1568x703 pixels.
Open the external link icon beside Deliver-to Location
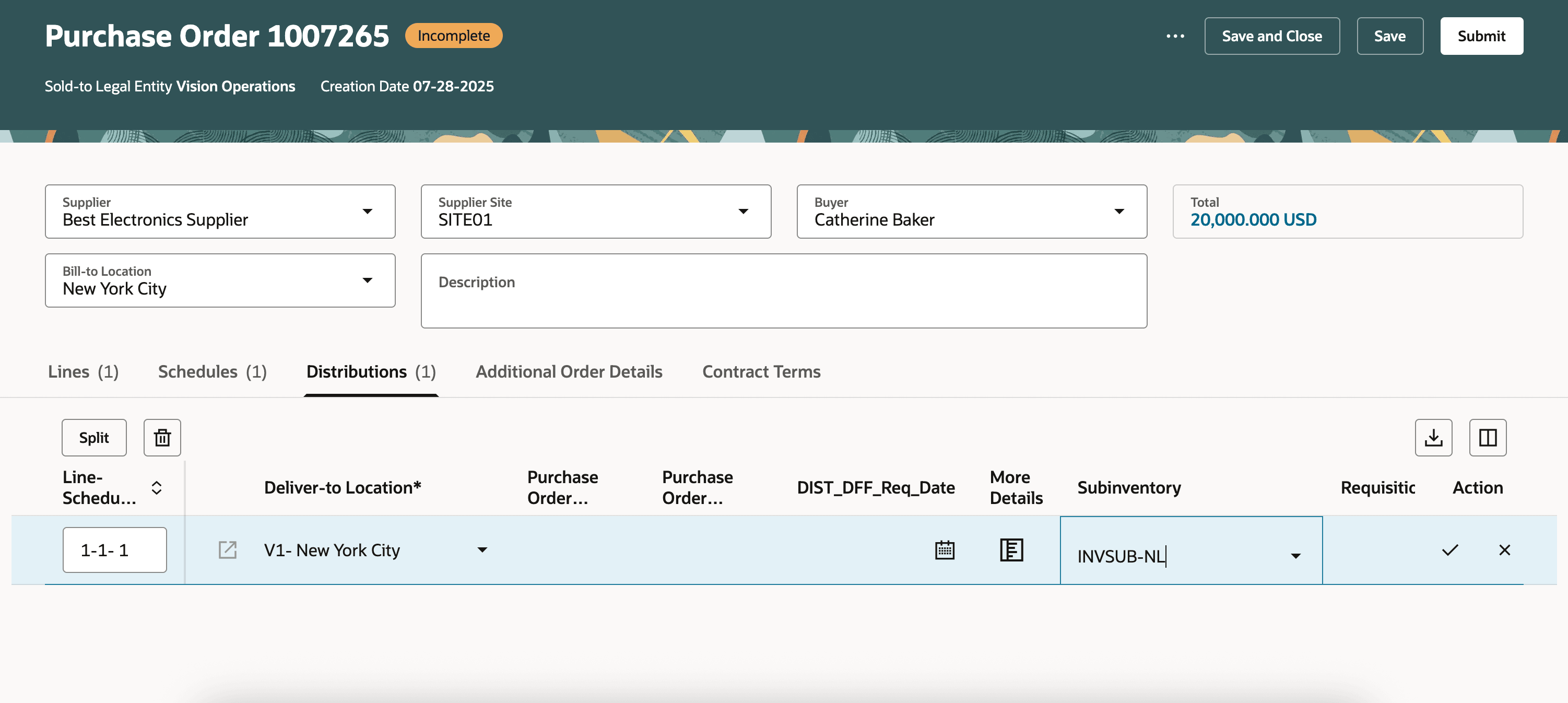point(227,549)
